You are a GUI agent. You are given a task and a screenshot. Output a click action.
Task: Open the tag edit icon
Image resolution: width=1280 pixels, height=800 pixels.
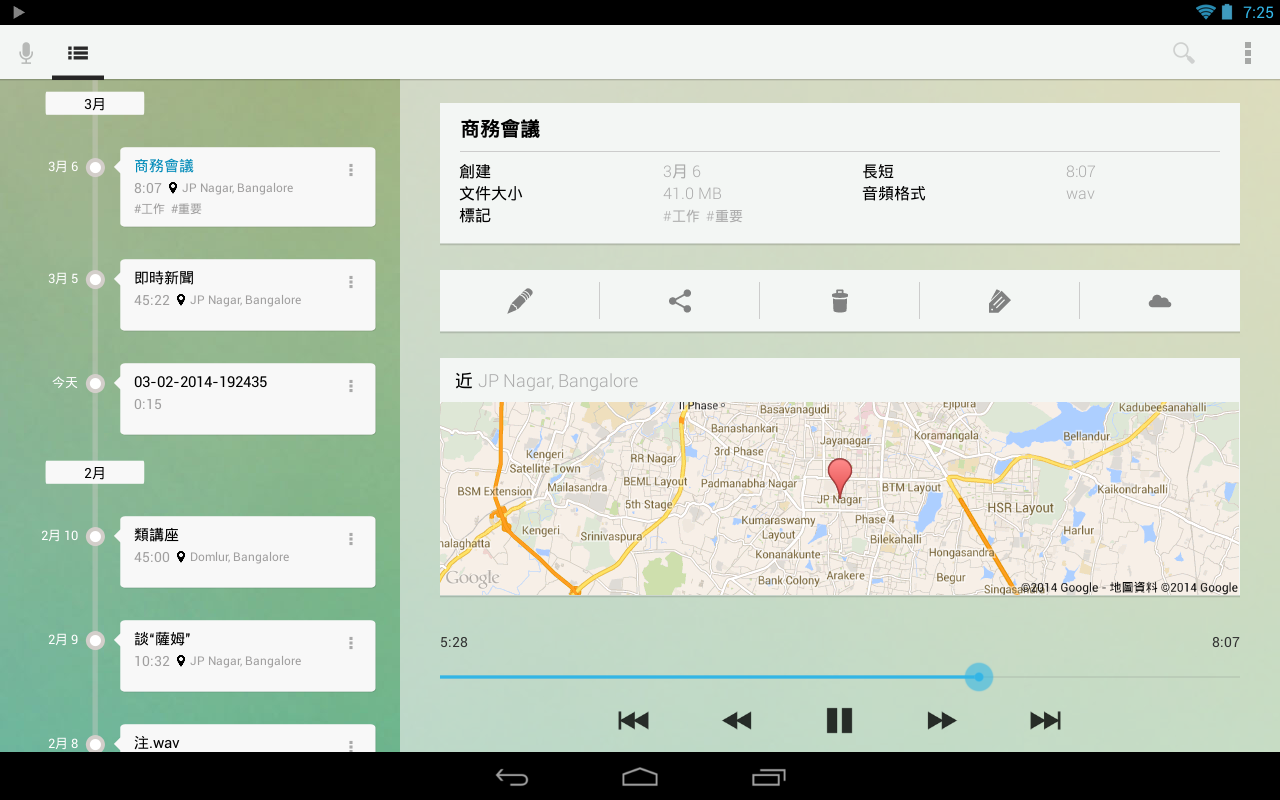tap(999, 301)
